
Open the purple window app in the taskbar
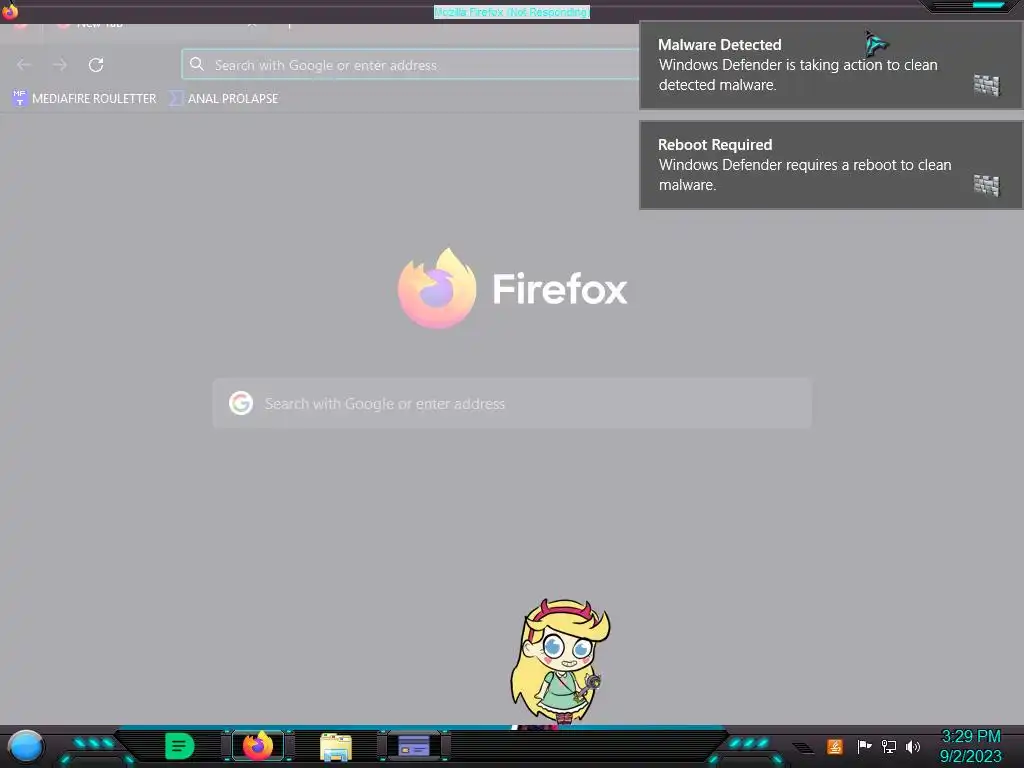[413, 746]
